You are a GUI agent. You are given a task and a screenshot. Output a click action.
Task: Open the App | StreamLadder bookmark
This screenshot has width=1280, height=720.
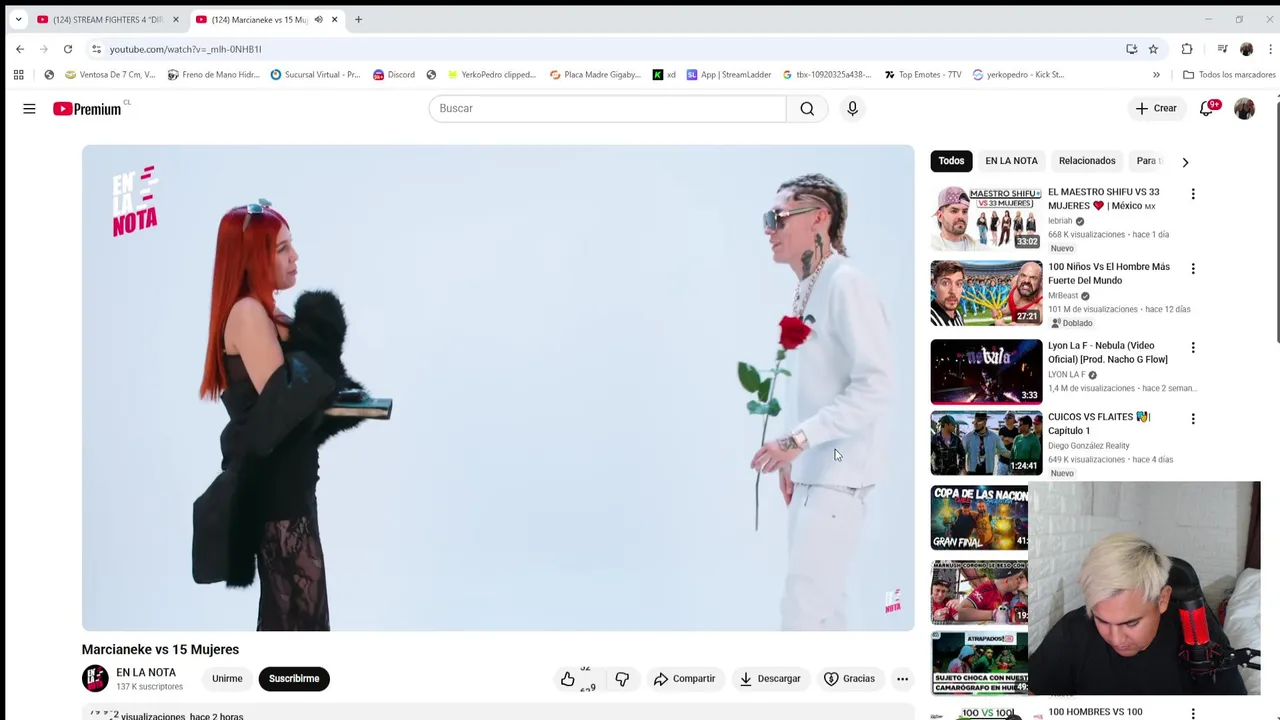click(729, 75)
